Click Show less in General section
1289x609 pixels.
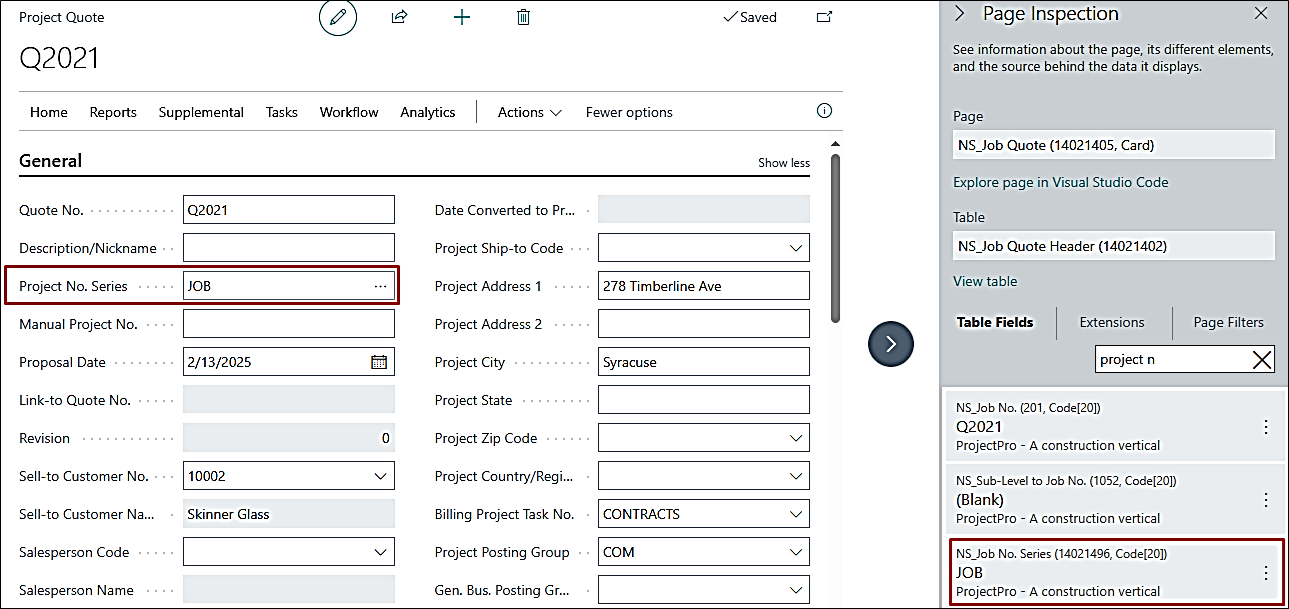(784, 163)
